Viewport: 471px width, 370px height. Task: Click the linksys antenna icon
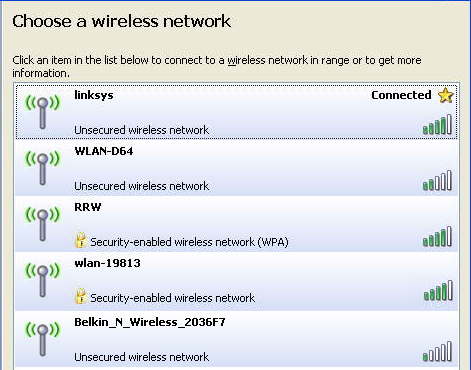point(42,112)
